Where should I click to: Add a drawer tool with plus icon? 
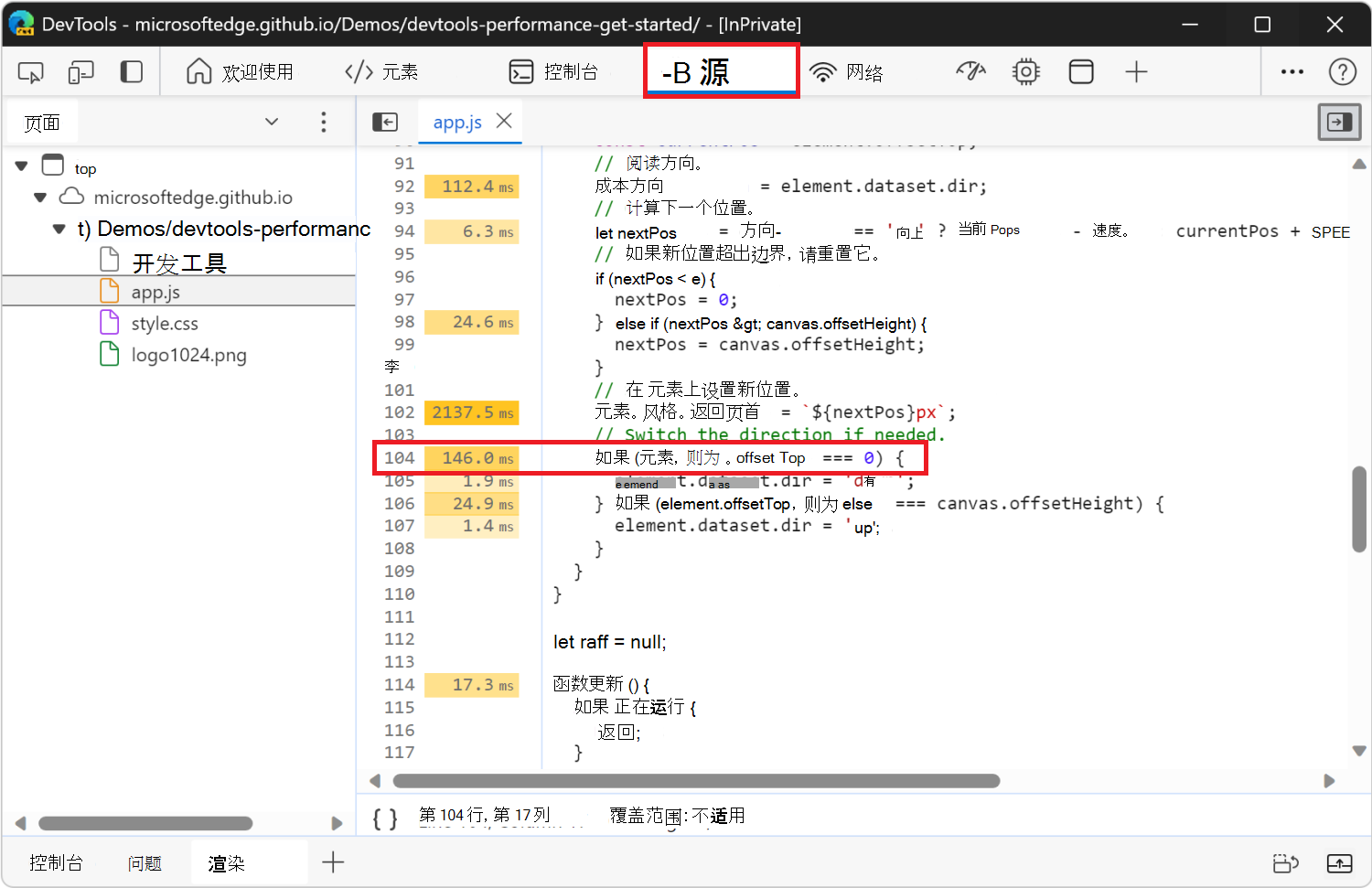[x=333, y=861]
